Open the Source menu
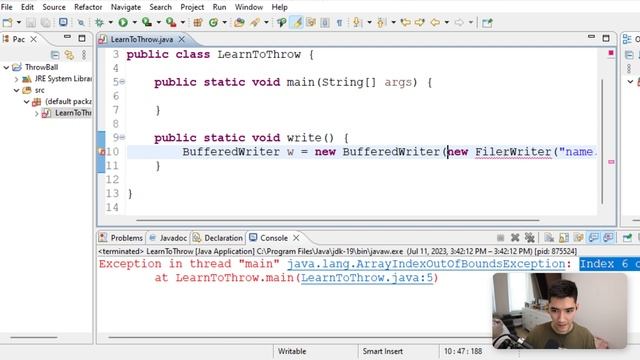 click(54, 7)
